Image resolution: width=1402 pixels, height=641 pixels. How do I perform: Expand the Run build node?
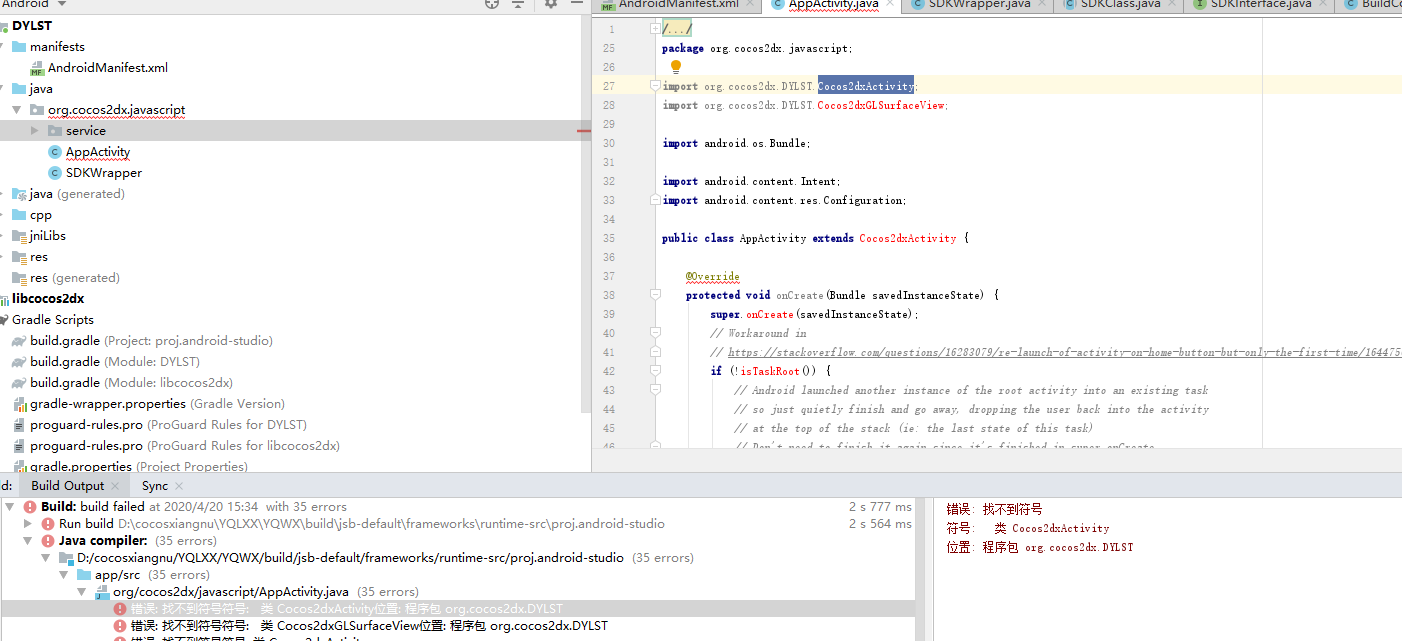coord(28,524)
